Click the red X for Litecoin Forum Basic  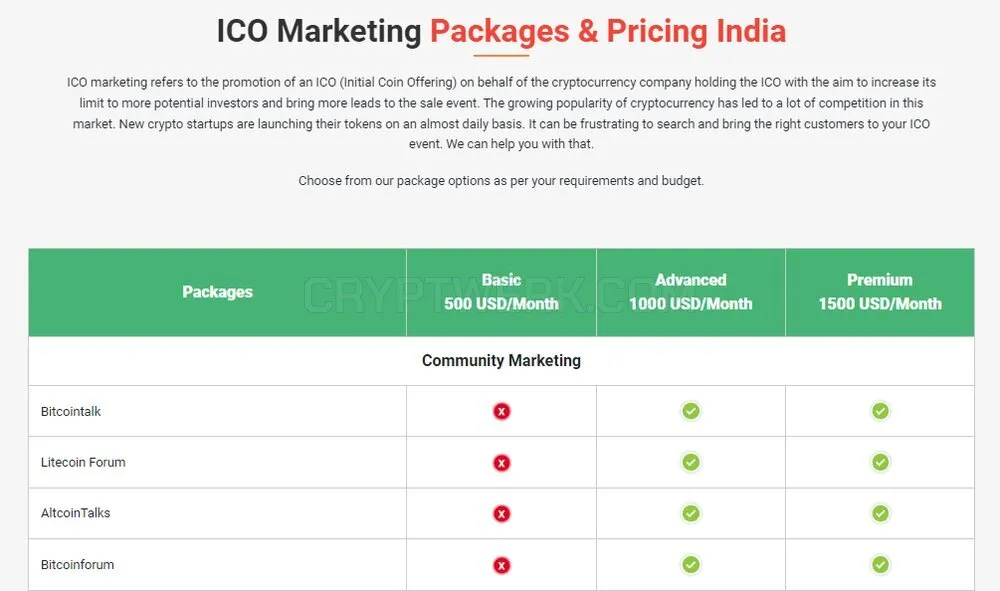[501, 463]
